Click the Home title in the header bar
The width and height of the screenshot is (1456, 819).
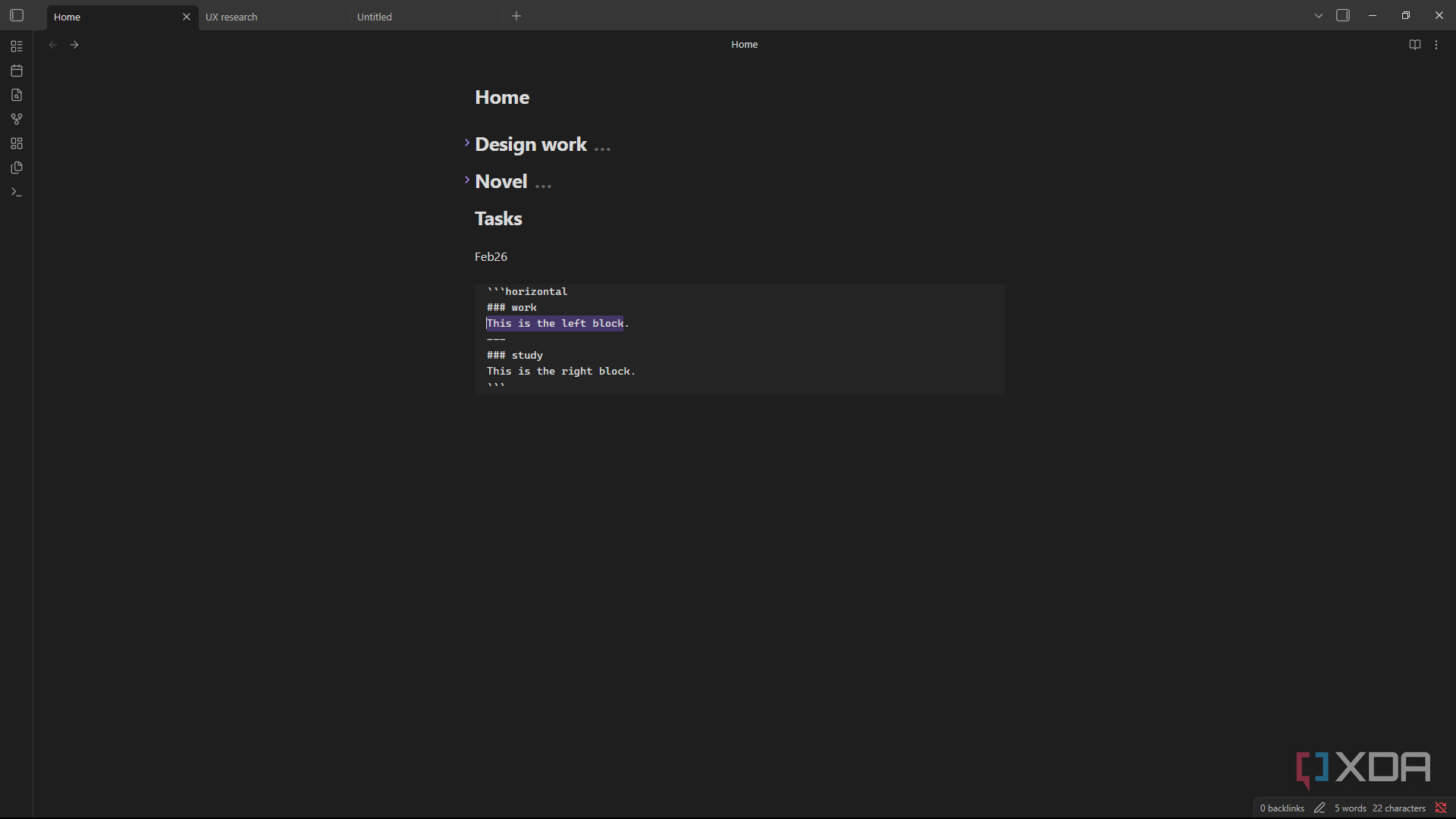point(744,45)
